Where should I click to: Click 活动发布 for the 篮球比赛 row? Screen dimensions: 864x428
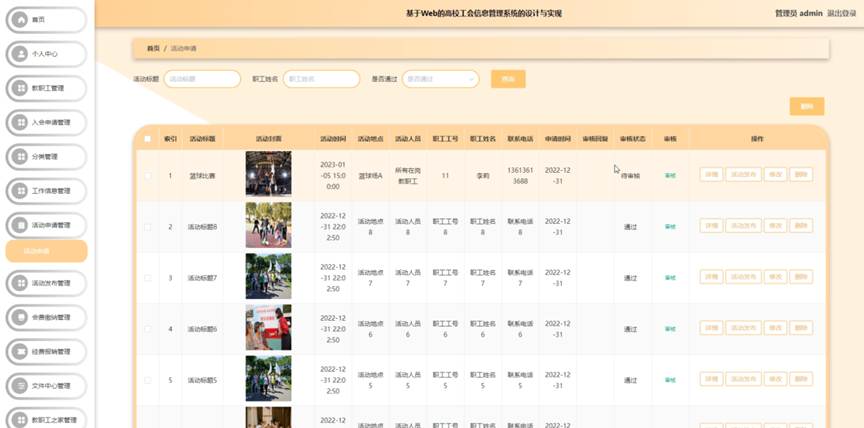743,175
